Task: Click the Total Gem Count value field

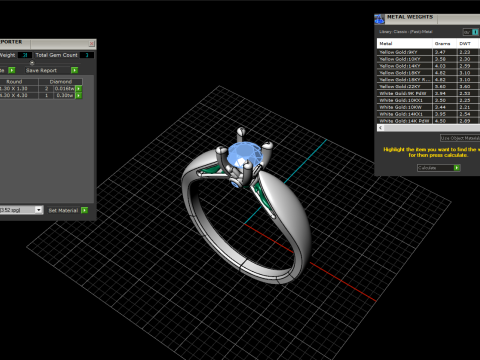Action: point(87,55)
